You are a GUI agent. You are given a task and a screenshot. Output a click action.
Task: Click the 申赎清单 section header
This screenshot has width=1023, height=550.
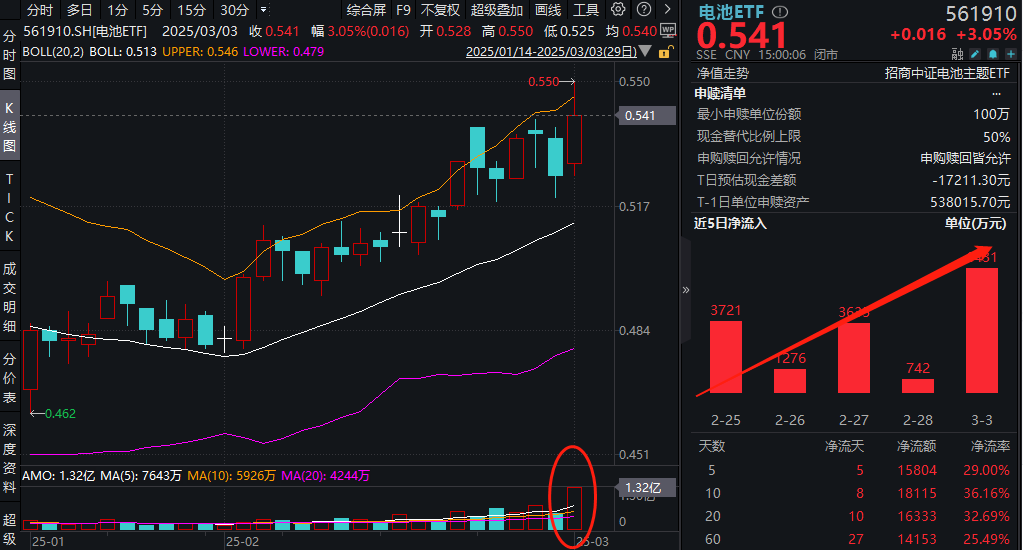click(720, 93)
